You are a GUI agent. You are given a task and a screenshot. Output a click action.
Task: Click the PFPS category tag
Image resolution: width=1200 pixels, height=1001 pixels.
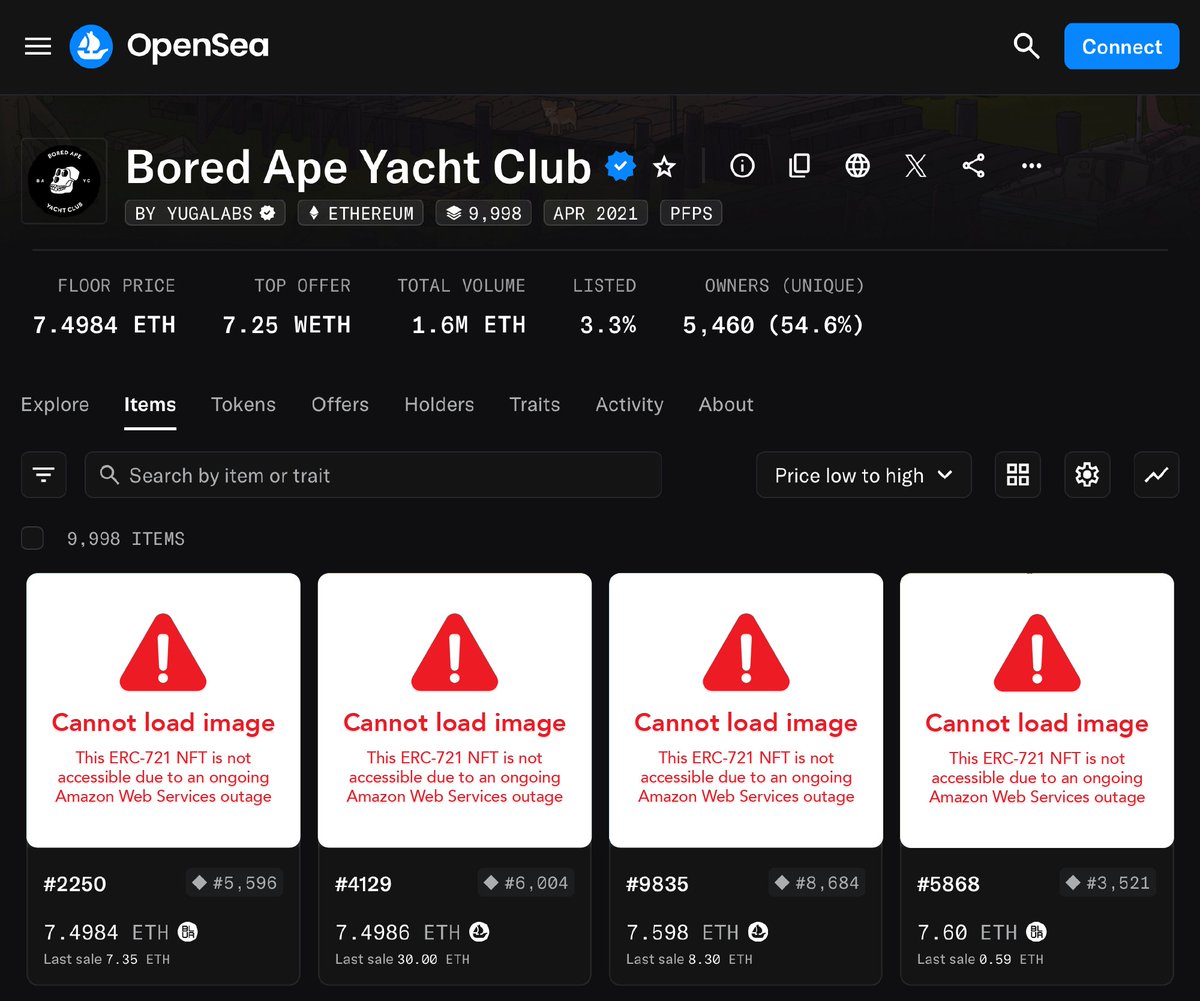point(691,213)
